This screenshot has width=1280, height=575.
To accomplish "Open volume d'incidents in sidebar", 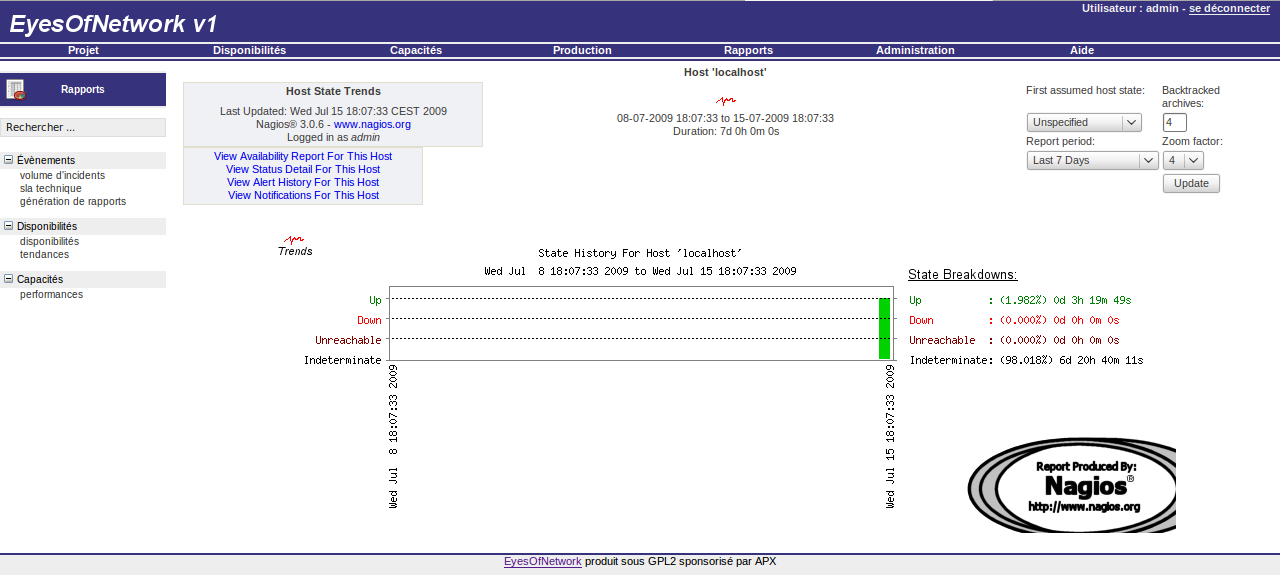I will (x=62, y=175).
